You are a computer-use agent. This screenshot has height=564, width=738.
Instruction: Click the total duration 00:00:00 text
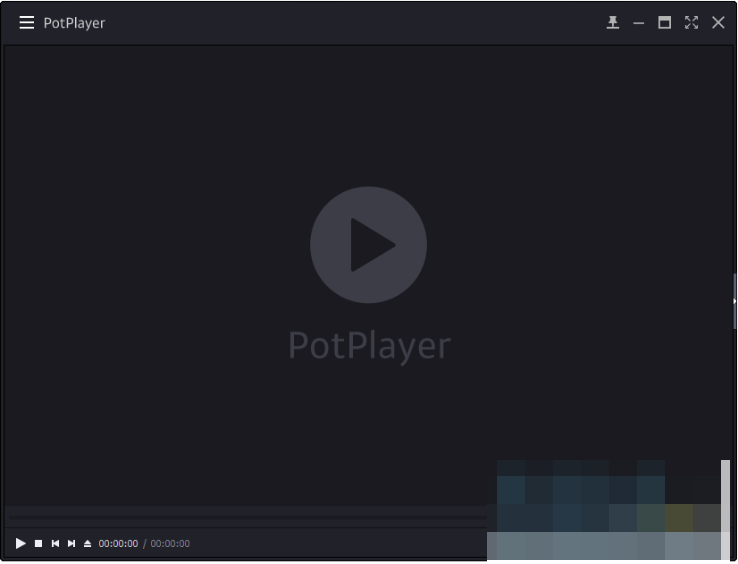(170, 544)
